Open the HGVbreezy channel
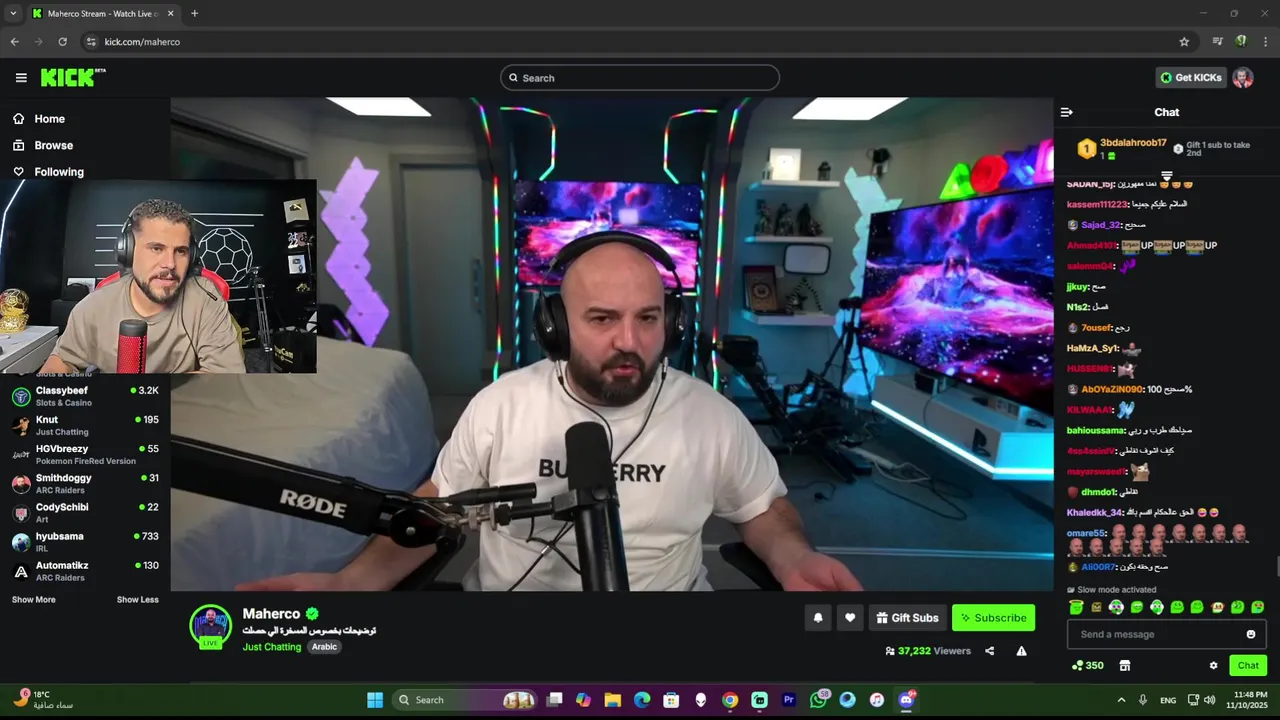The width and height of the screenshot is (1280, 720). click(85, 454)
